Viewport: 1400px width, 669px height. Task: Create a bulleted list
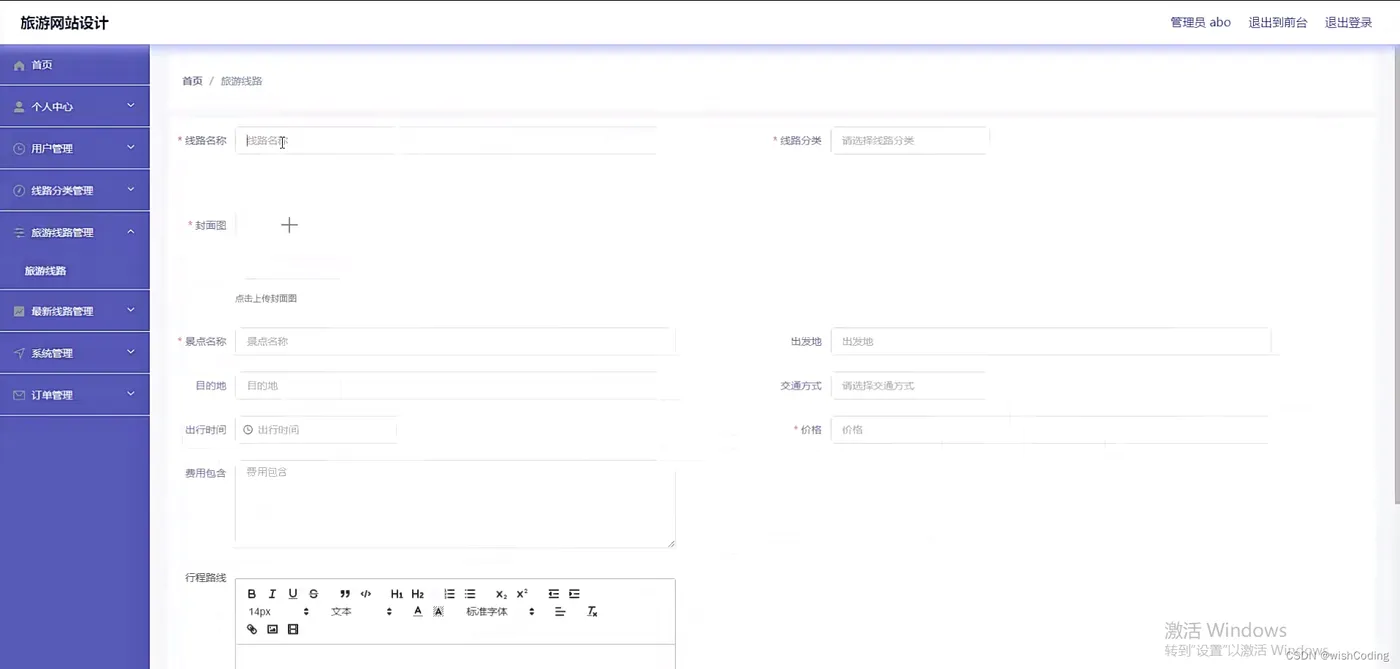[x=470, y=594]
